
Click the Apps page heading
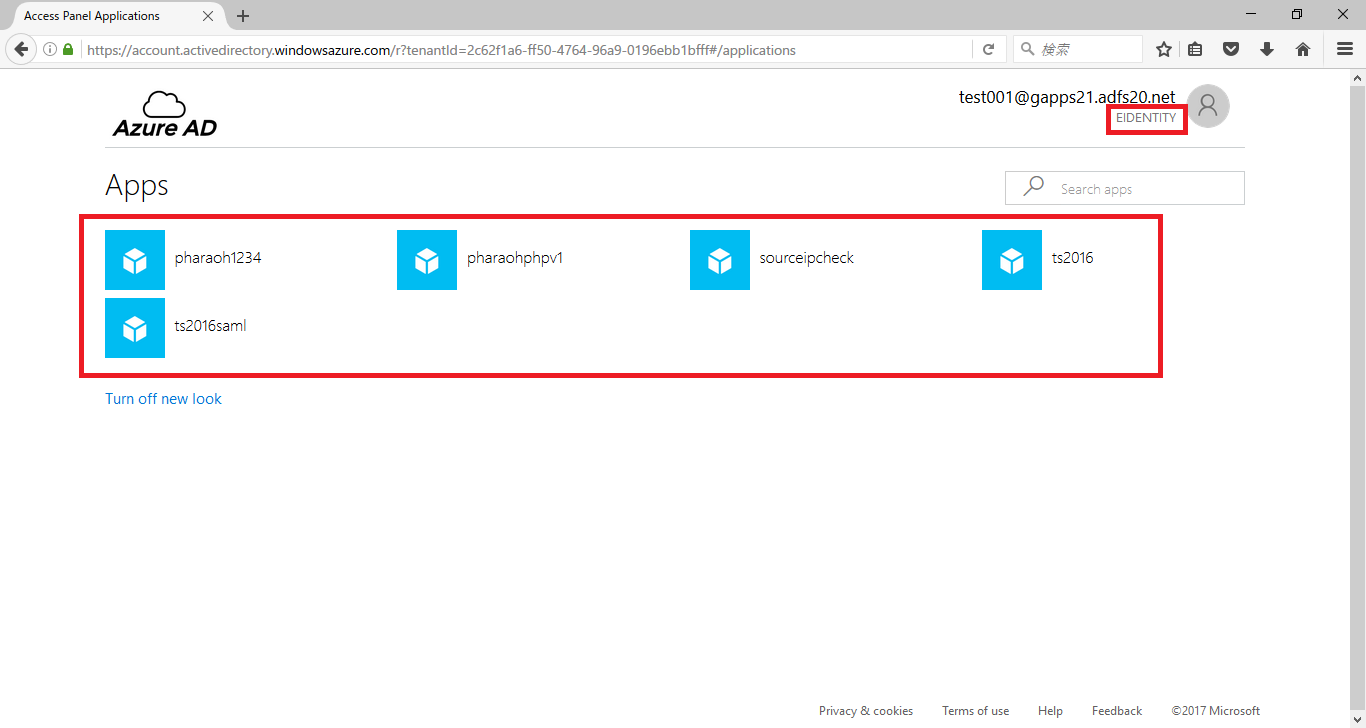point(137,186)
